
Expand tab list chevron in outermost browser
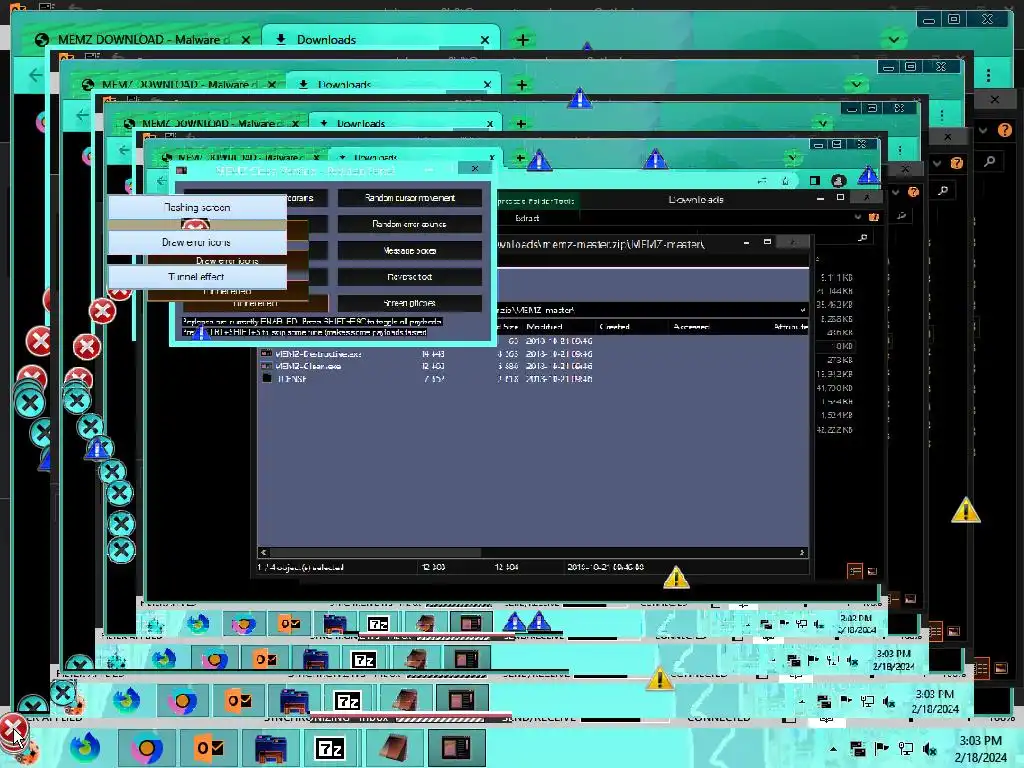[893, 40]
